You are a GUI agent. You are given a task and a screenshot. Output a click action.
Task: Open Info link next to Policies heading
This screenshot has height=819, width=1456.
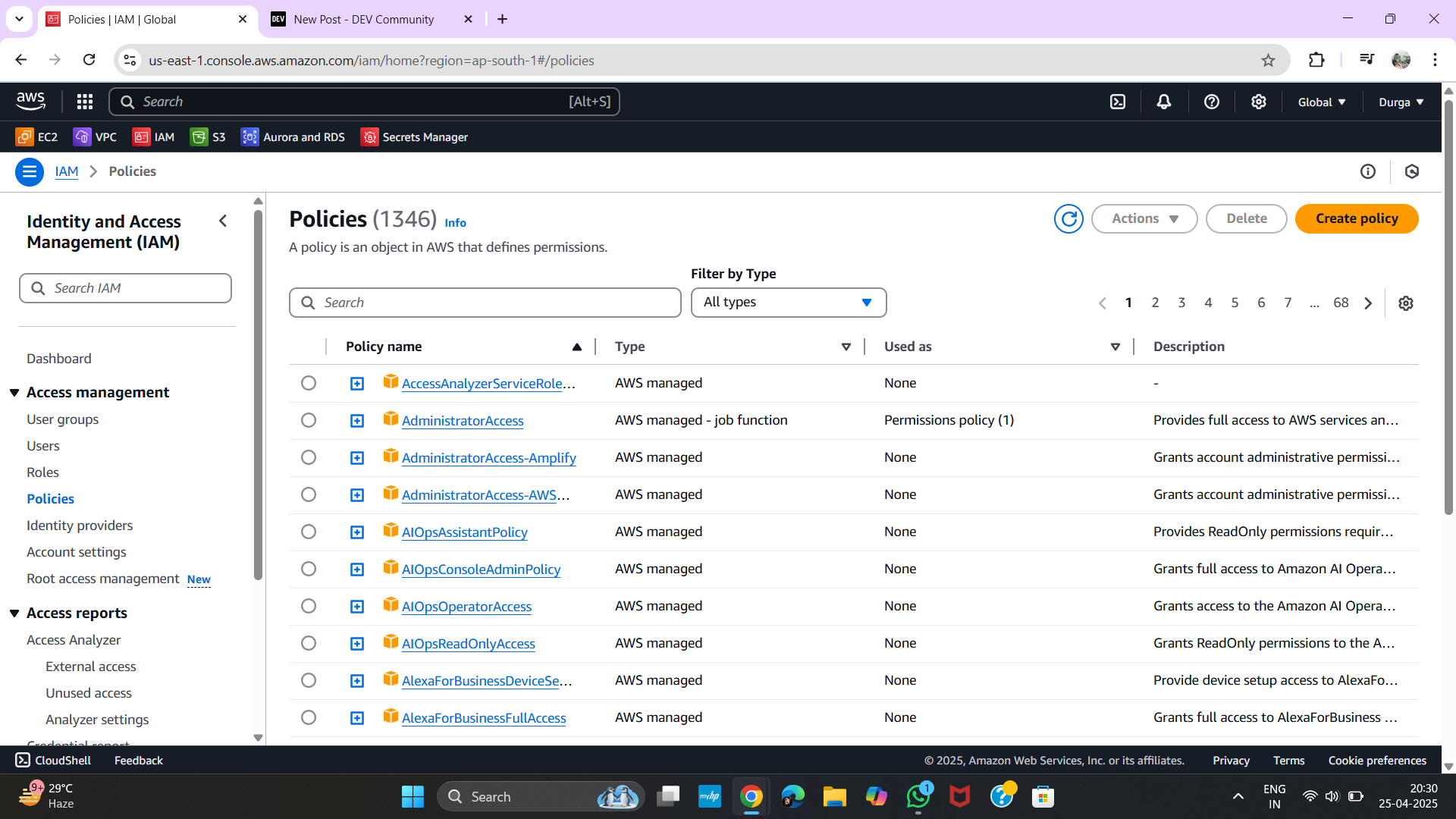click(x=455, y=223)
